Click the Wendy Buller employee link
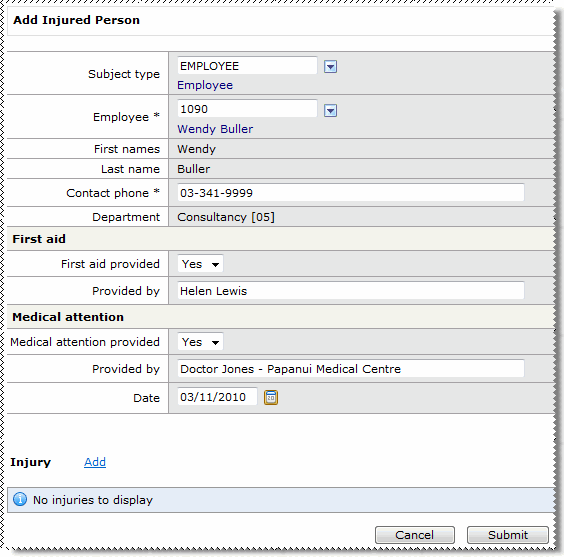Image resolution: width=564 pixels, height=557 pixels. click(215, 129)
